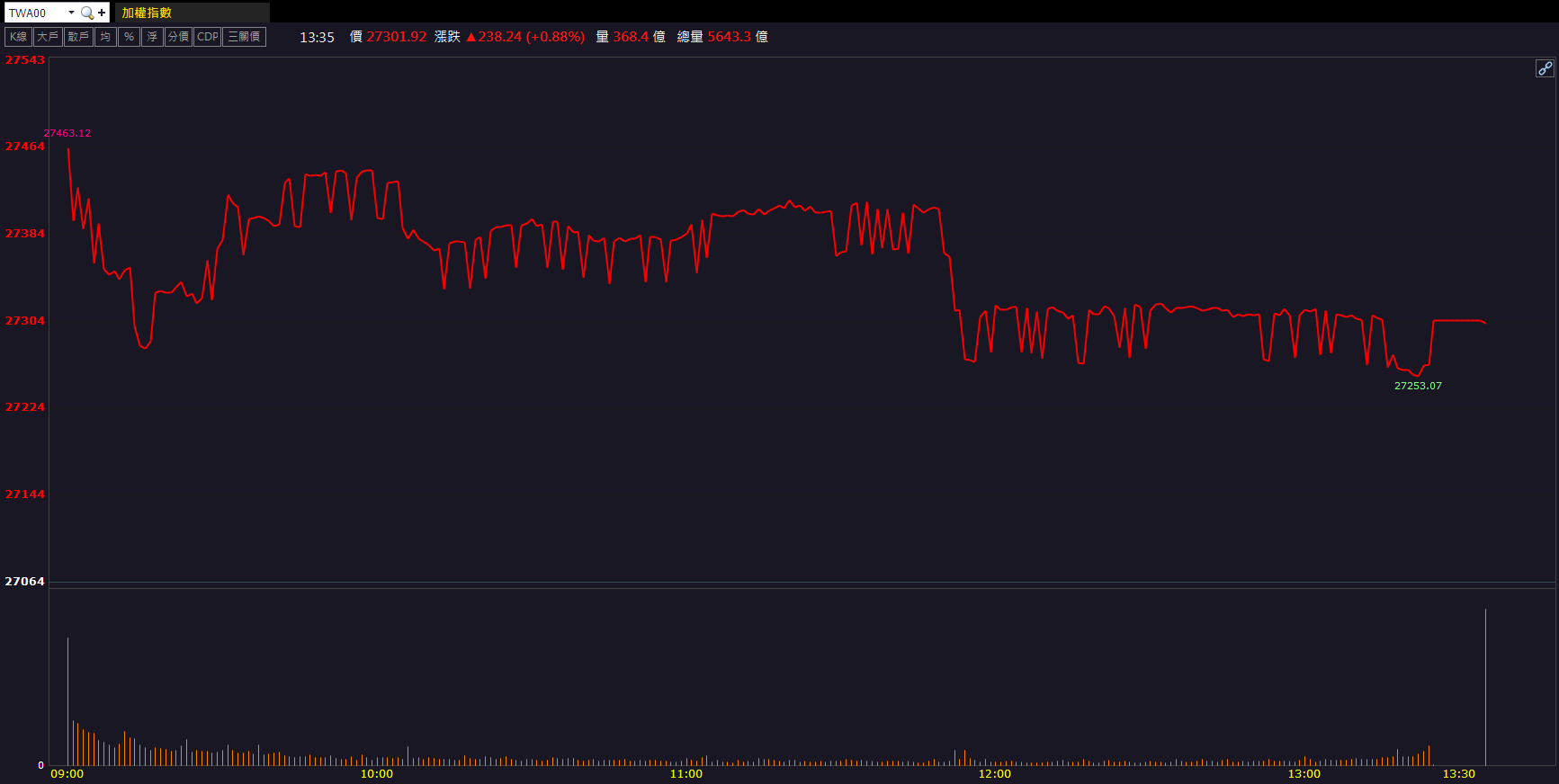Click the 27304 price axis label
This screenshot has width=1559, height=784.
point(25,321)
